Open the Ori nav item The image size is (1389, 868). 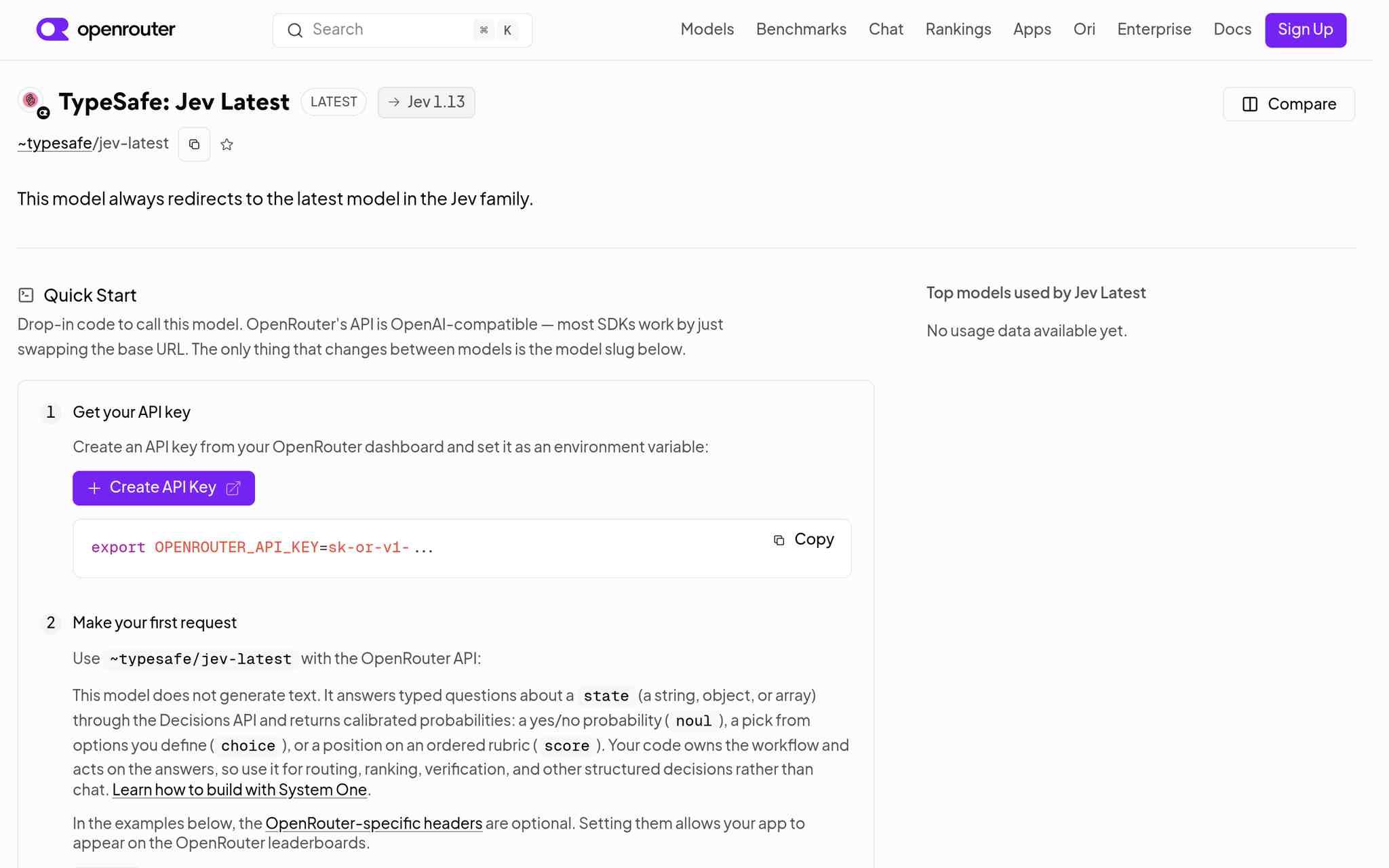tap(1084, 29)
